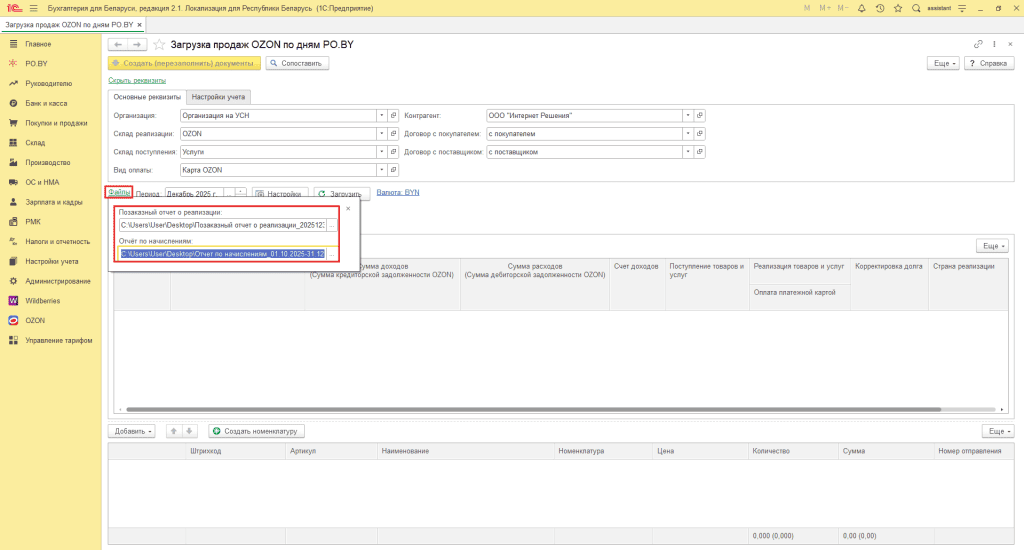Open search magnifier in title bar
The image size is (1024, 550).
[x=916, y=8]
